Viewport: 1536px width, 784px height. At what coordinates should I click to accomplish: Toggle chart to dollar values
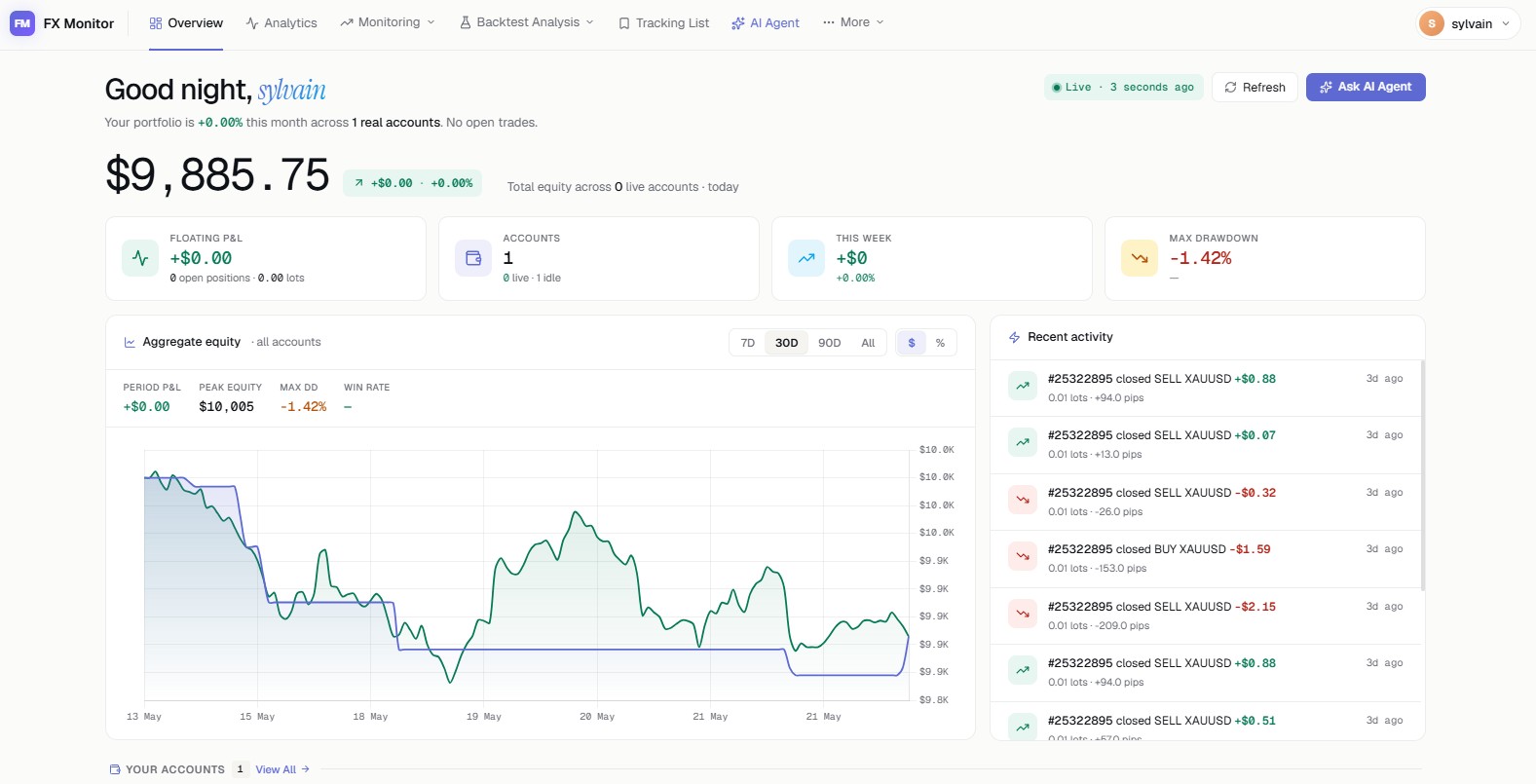912,343
